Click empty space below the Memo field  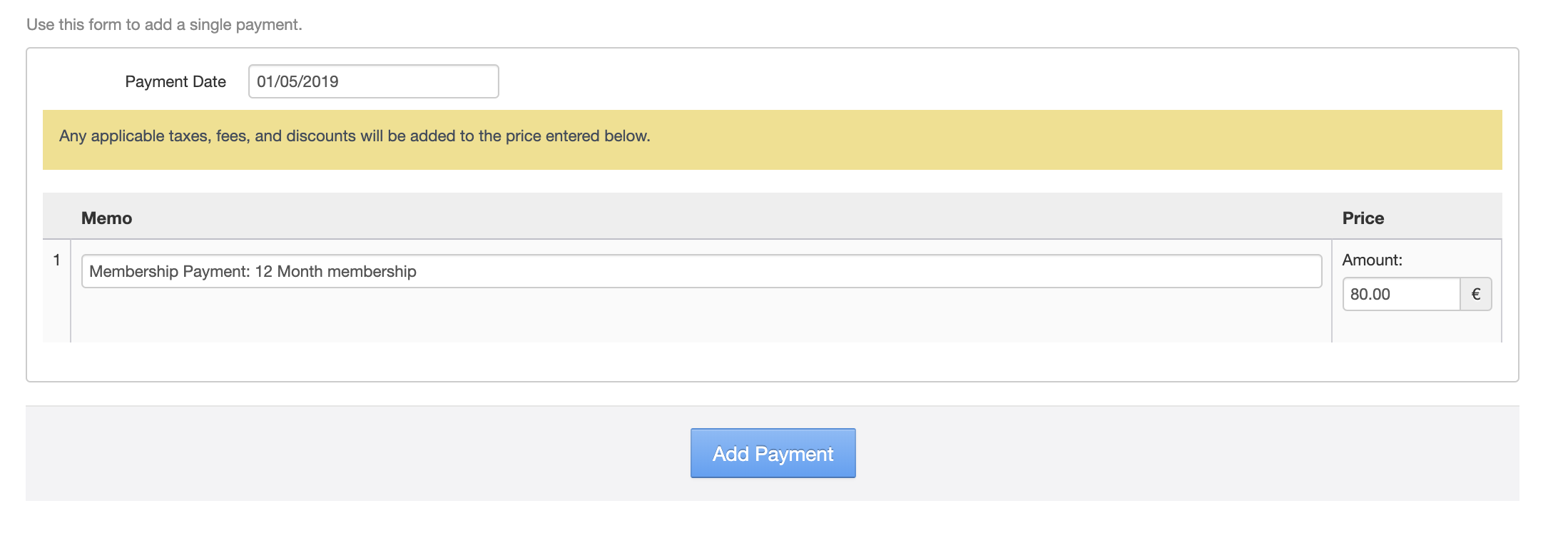[x=701, y=317]
